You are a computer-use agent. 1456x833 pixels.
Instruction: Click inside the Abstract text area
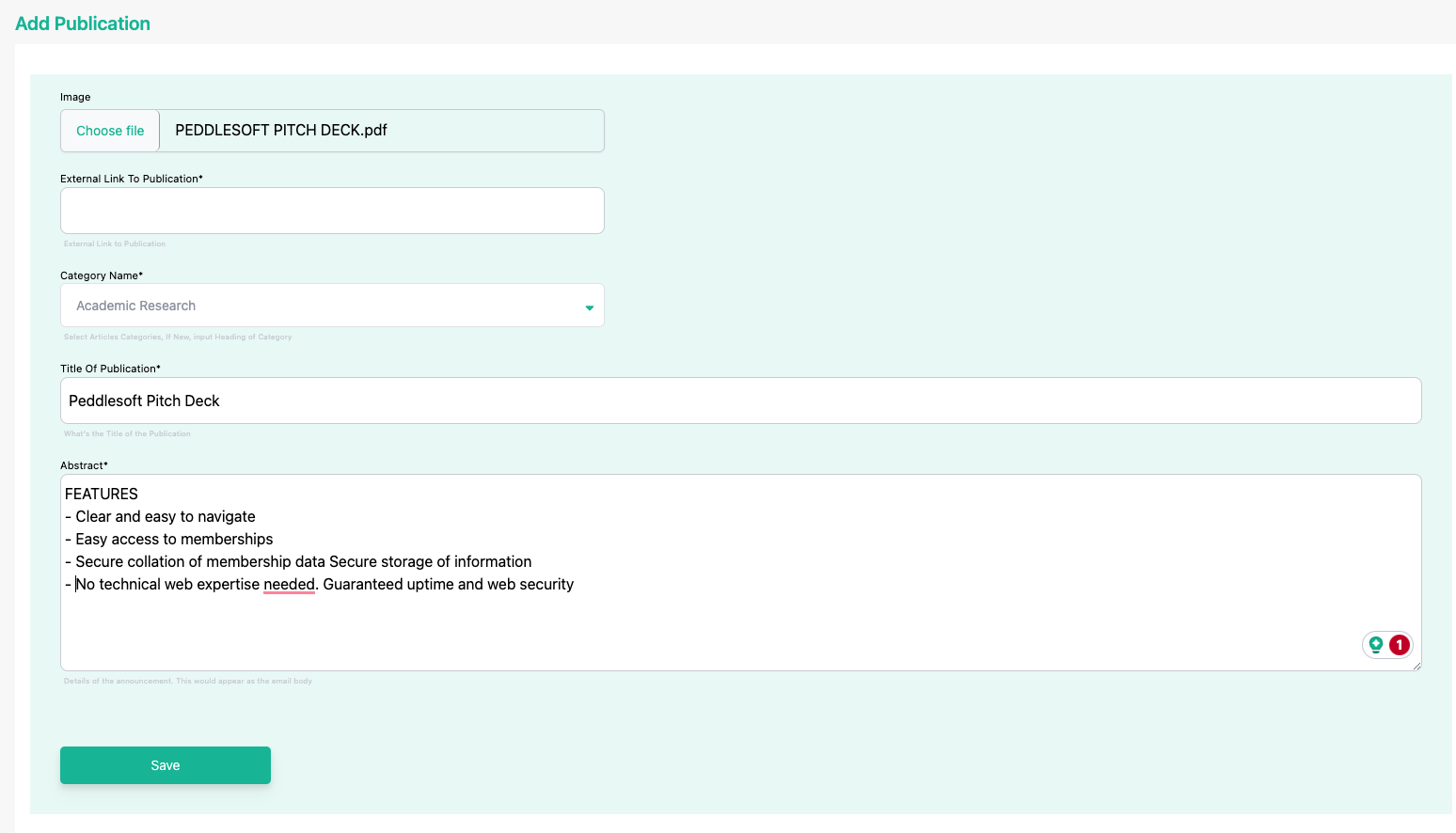tap(740, 573)
